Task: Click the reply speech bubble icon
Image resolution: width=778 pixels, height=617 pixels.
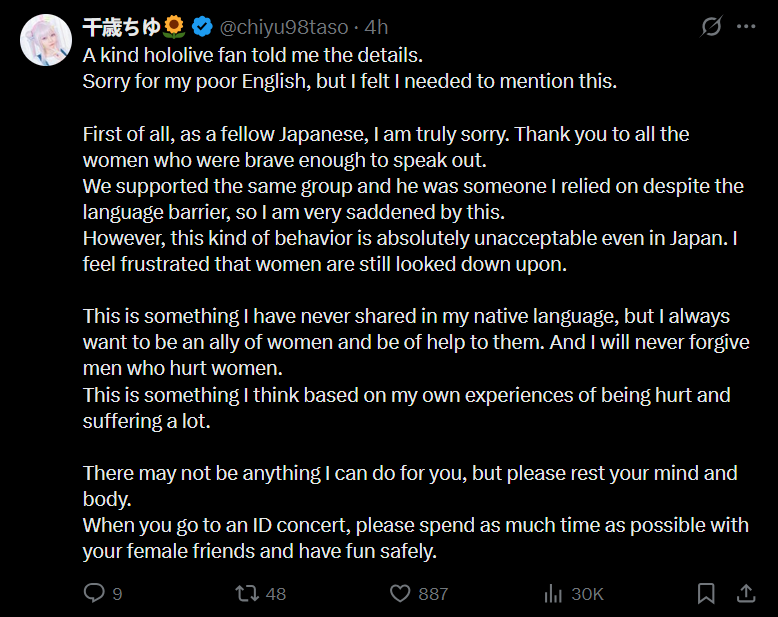Action: coord(94,593)
